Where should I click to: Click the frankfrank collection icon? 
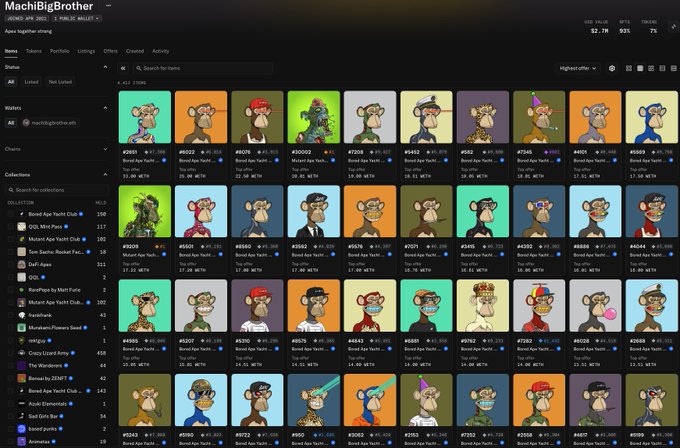pyautogui.click(x=22, y=315)
